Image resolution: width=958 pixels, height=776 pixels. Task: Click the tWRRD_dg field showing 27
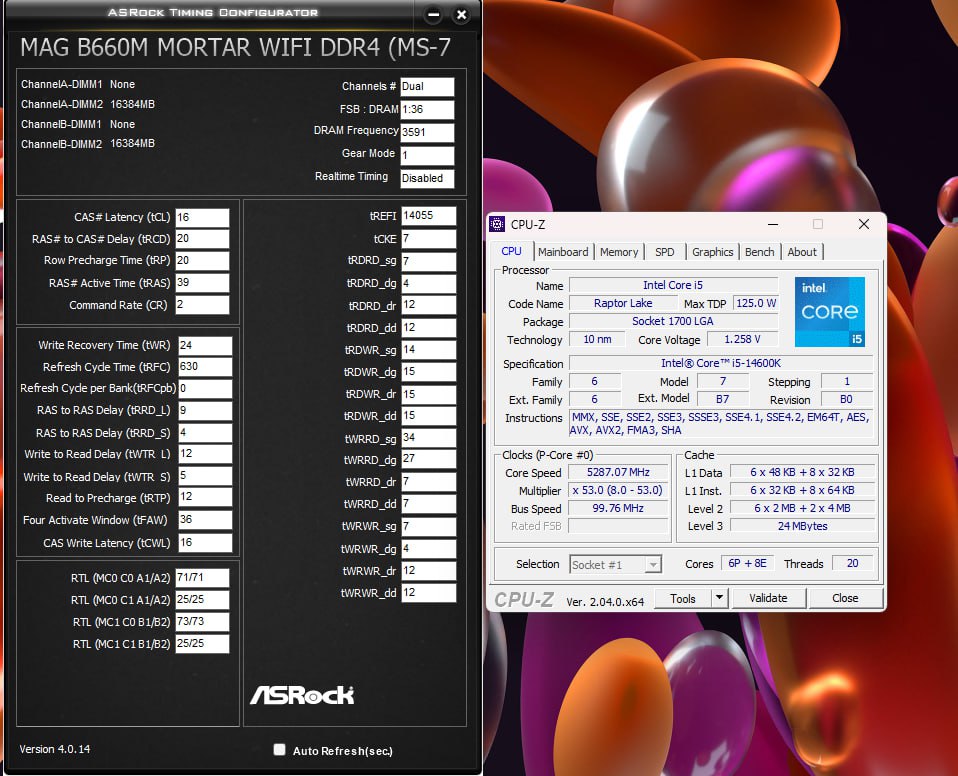point(428,459)
